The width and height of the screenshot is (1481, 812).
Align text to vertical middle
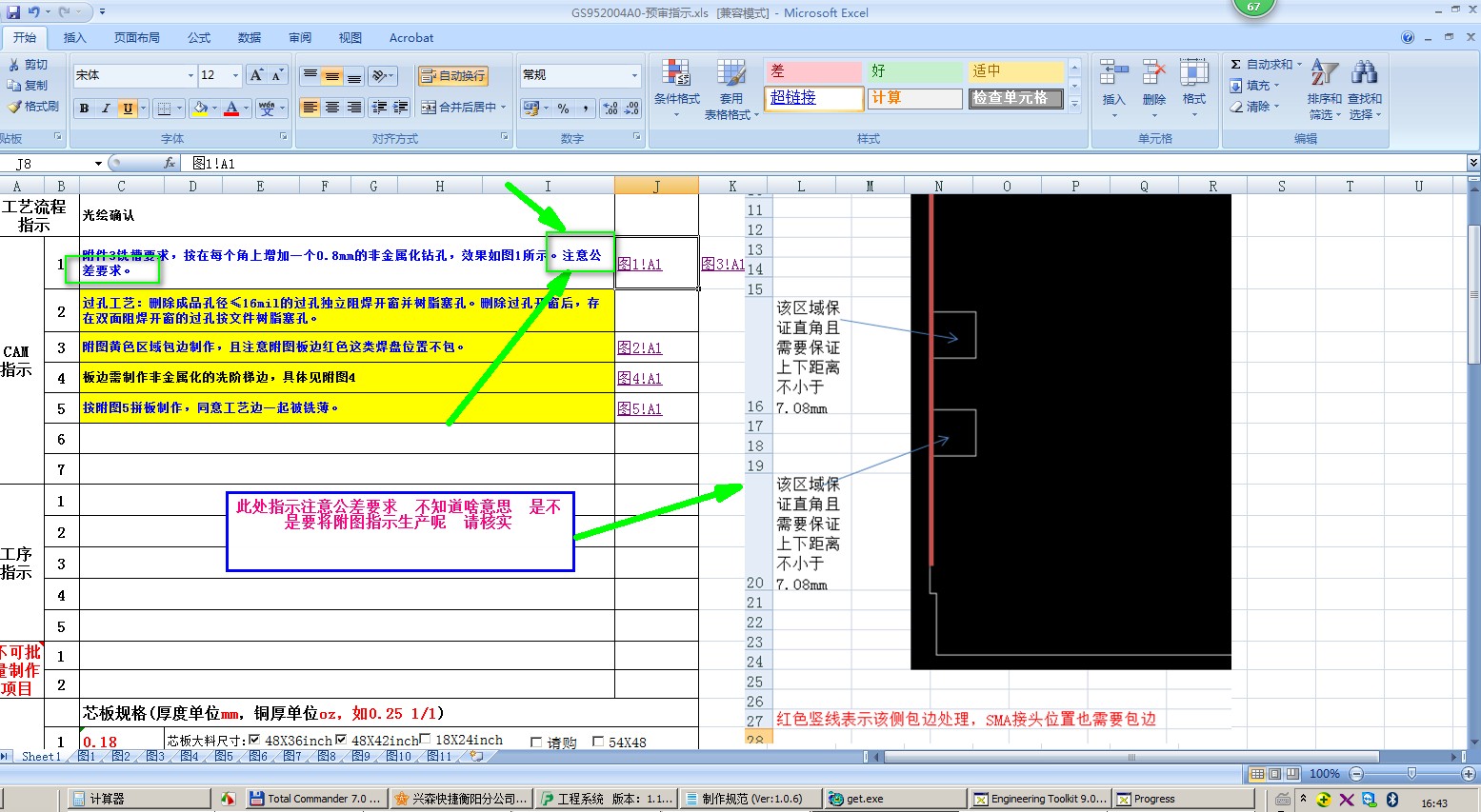pyautogui.click(x=332, y=76)
